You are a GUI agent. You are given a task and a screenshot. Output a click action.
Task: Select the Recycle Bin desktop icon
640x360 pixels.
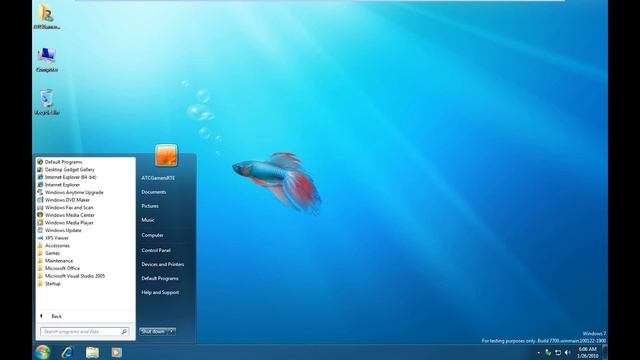pos(47,102)
